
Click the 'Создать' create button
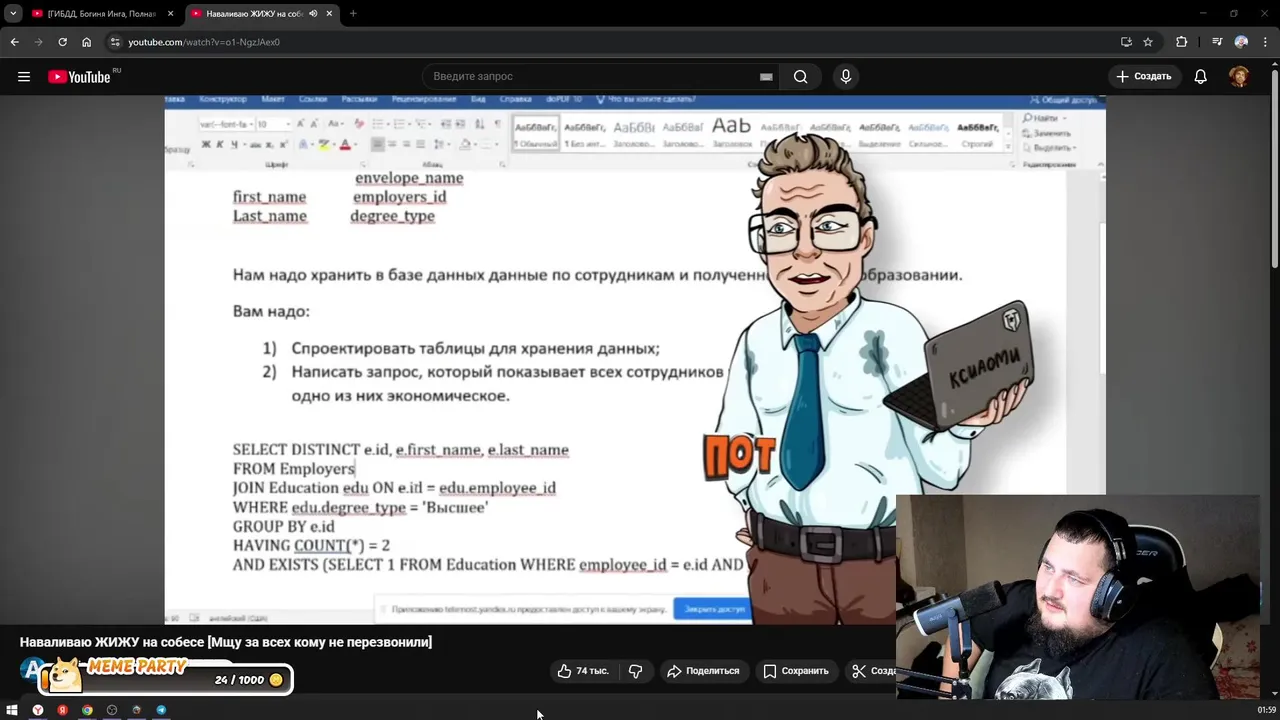click(1143, 76)
